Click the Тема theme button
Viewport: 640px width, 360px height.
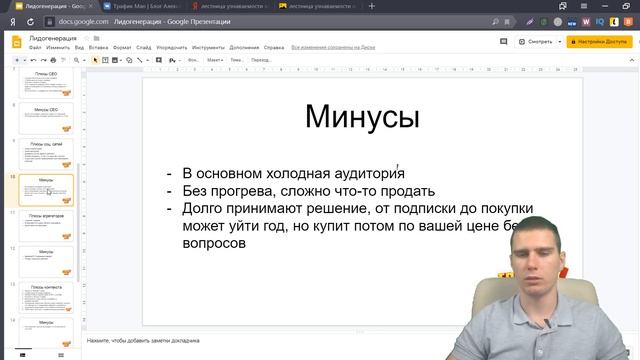237,60
